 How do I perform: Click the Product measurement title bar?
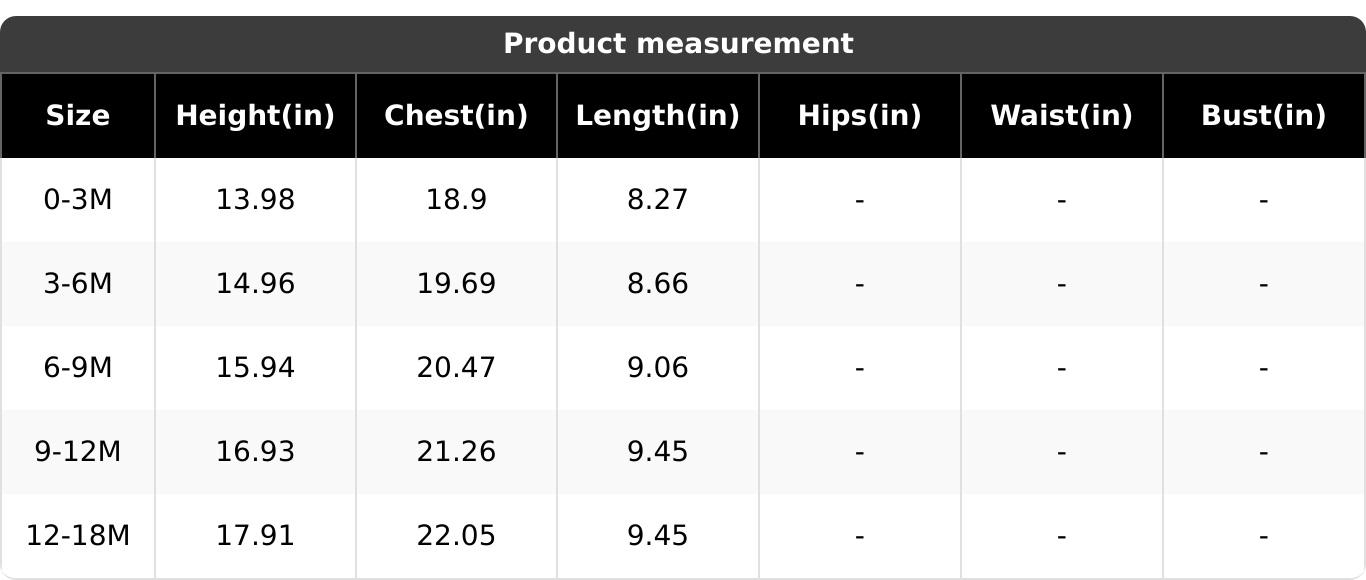[678, 44]
